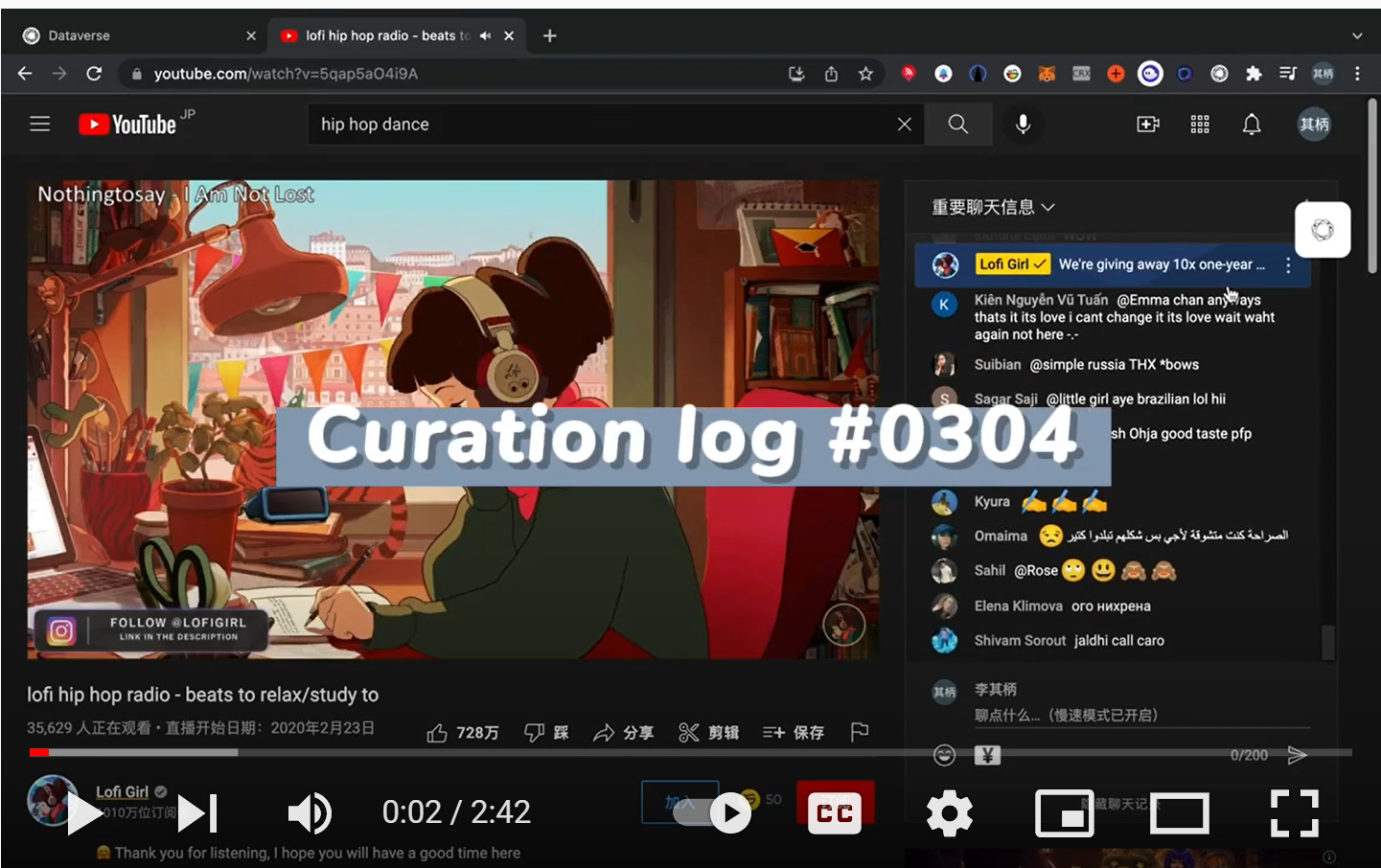Go back in the browser
Image resolution: width=1381 pixels, height=868 pixels.
pyautogui.click(x=25, y=74)
